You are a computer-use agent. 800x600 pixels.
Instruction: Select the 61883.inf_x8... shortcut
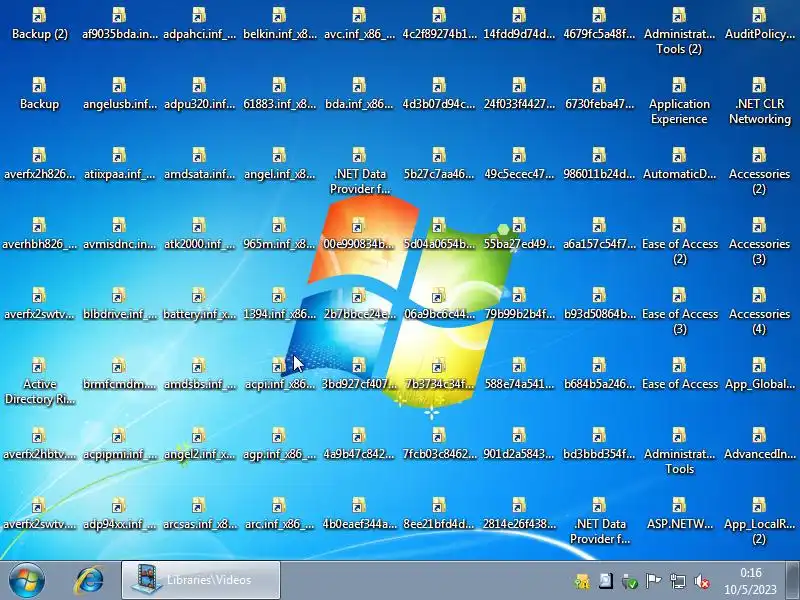point(280,94)
